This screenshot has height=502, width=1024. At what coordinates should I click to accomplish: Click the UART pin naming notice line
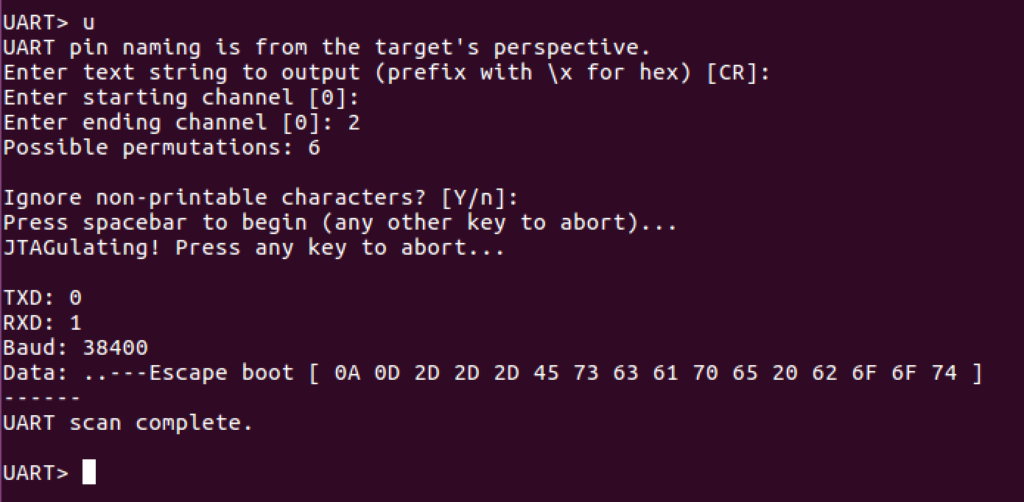click(327, 48)
